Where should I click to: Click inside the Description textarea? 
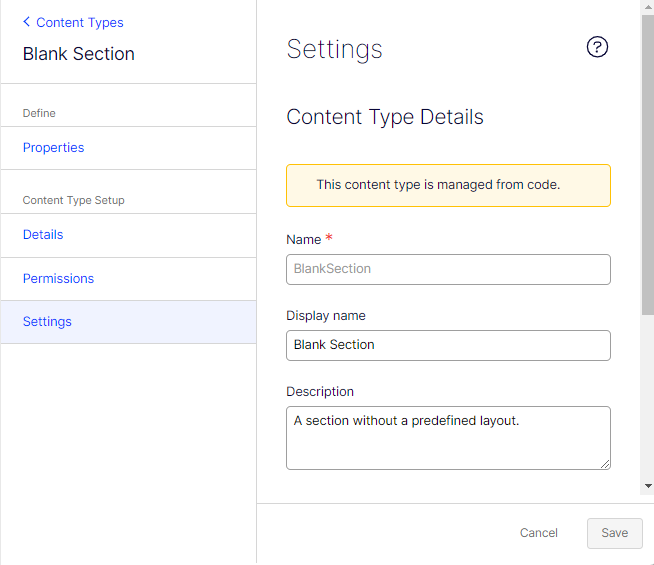pyautogui.click(x=448, y=438)
